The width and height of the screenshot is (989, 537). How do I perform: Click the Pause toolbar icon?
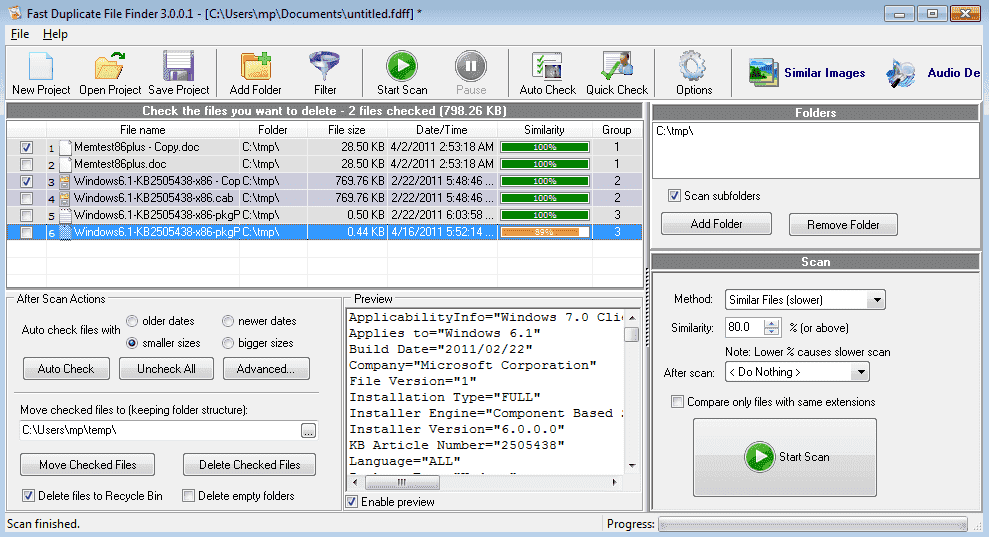tap(471, 66)
